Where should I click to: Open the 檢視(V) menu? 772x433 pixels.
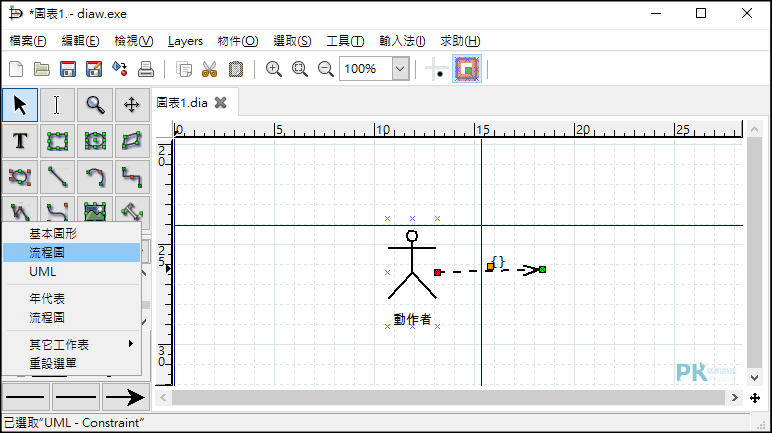coord(133,41)
